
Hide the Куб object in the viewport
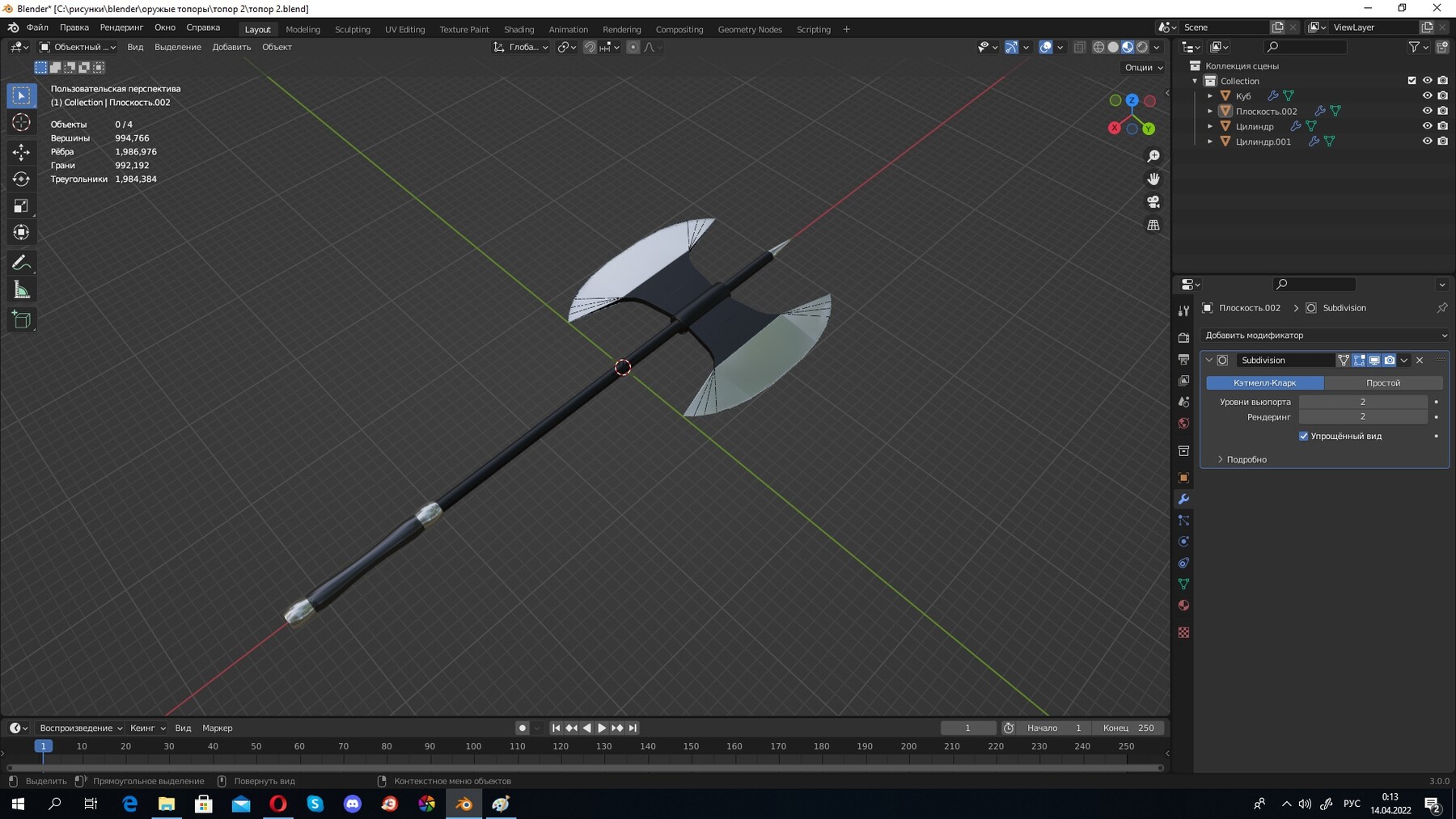[1428, 95]
